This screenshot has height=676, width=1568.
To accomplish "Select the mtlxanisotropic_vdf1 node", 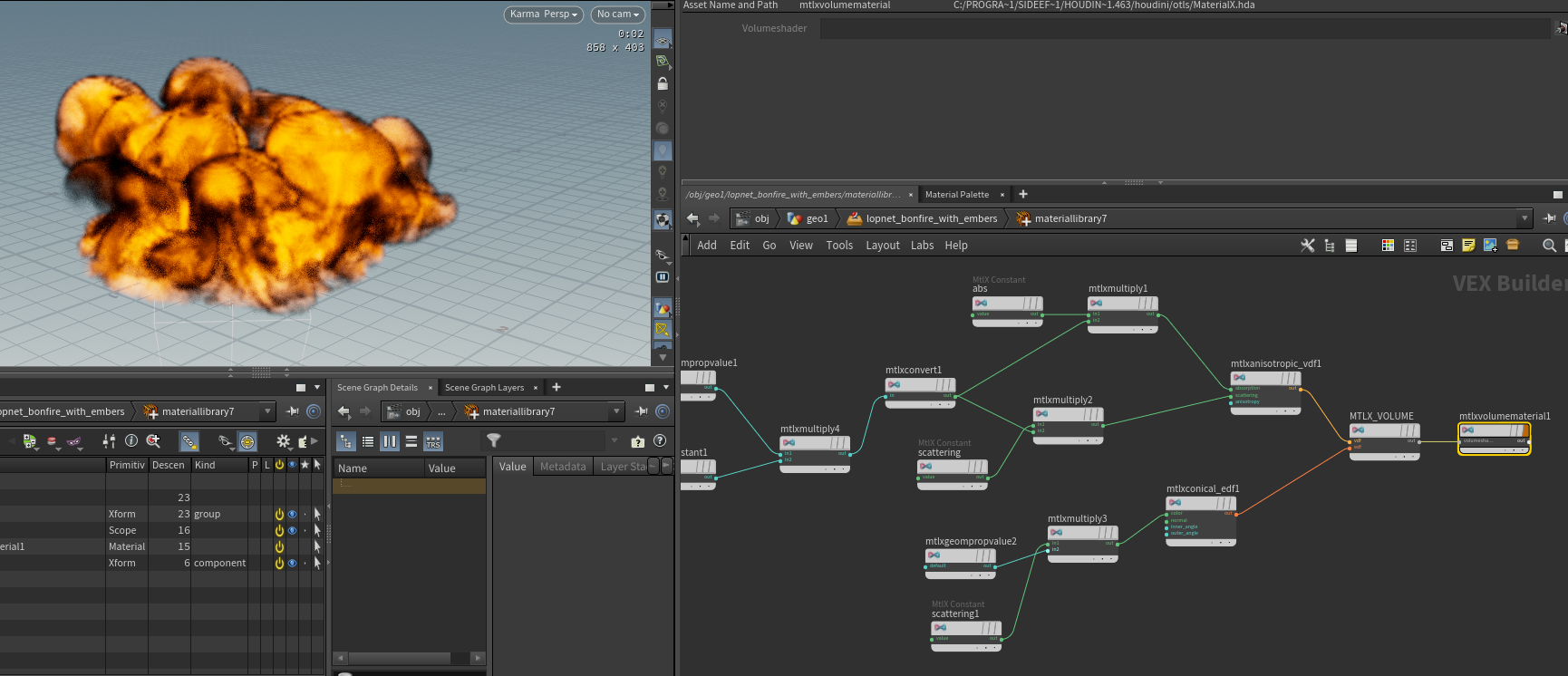I will (1265, 392).
